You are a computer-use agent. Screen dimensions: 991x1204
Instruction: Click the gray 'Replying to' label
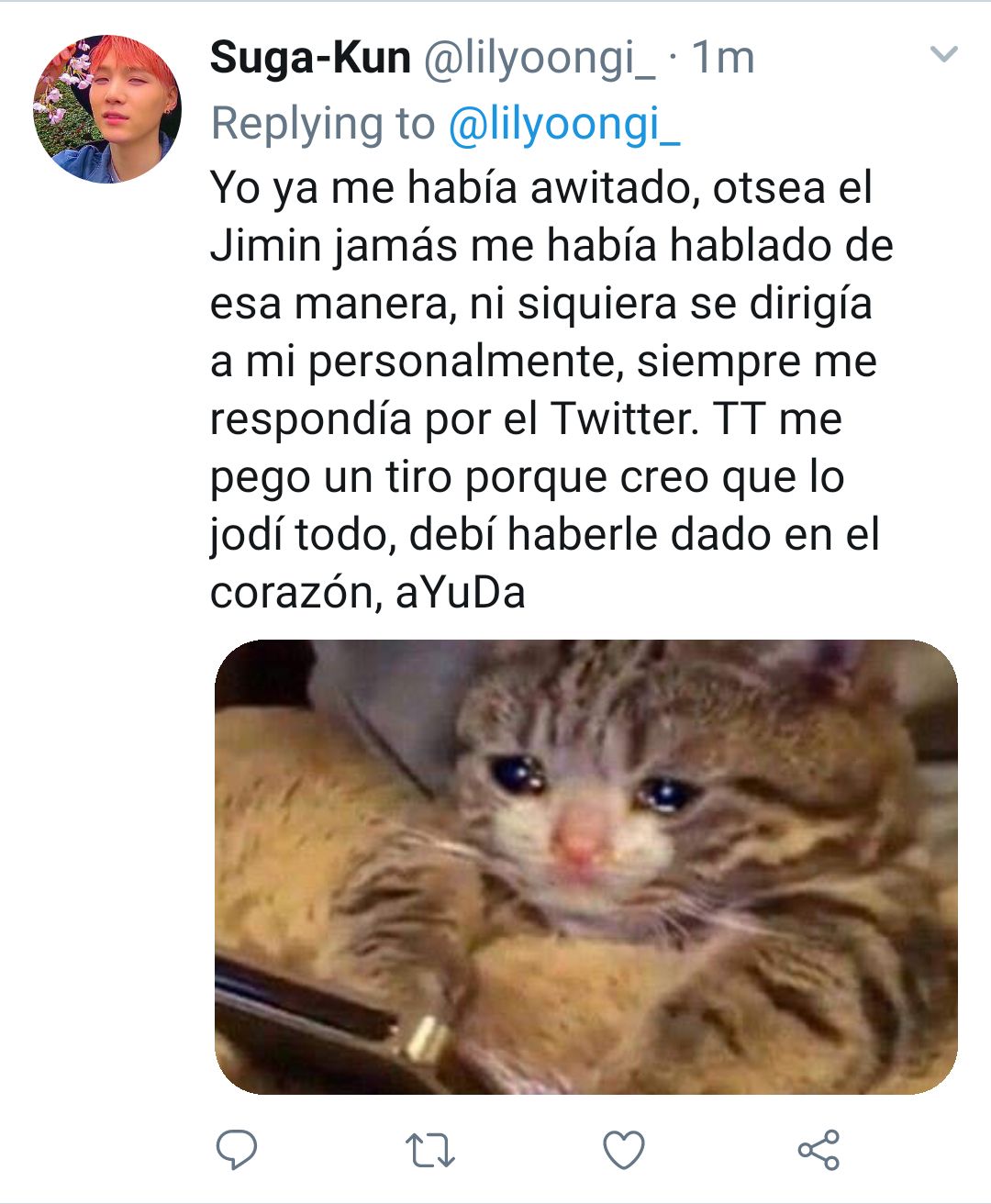point(323,124)
